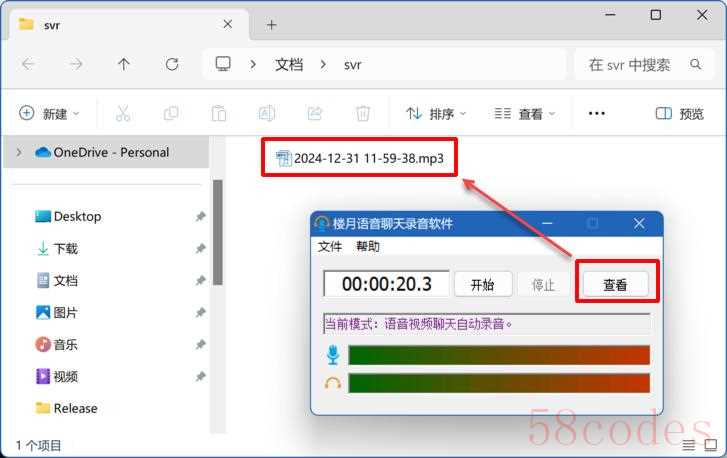Open the 排序 sort dropdown
727x458 pixels.
pyautogui.click(x=436, y=114)
